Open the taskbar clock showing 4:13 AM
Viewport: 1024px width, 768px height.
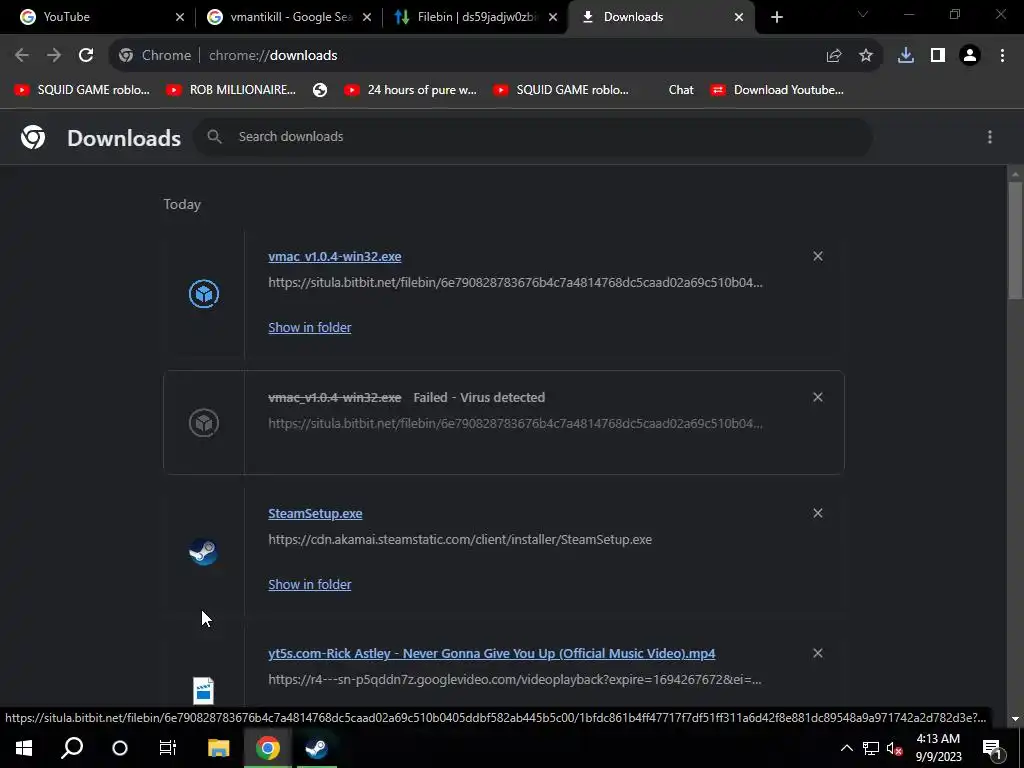(x=938, y=748)
